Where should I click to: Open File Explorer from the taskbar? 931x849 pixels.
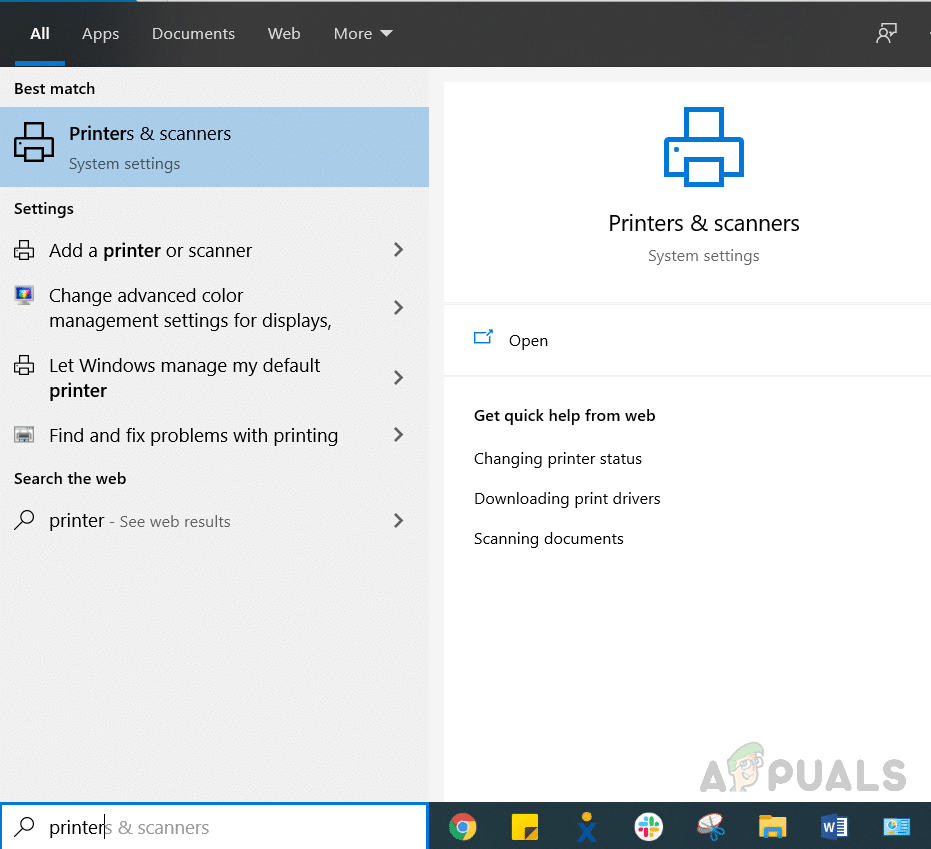(772, 827)
